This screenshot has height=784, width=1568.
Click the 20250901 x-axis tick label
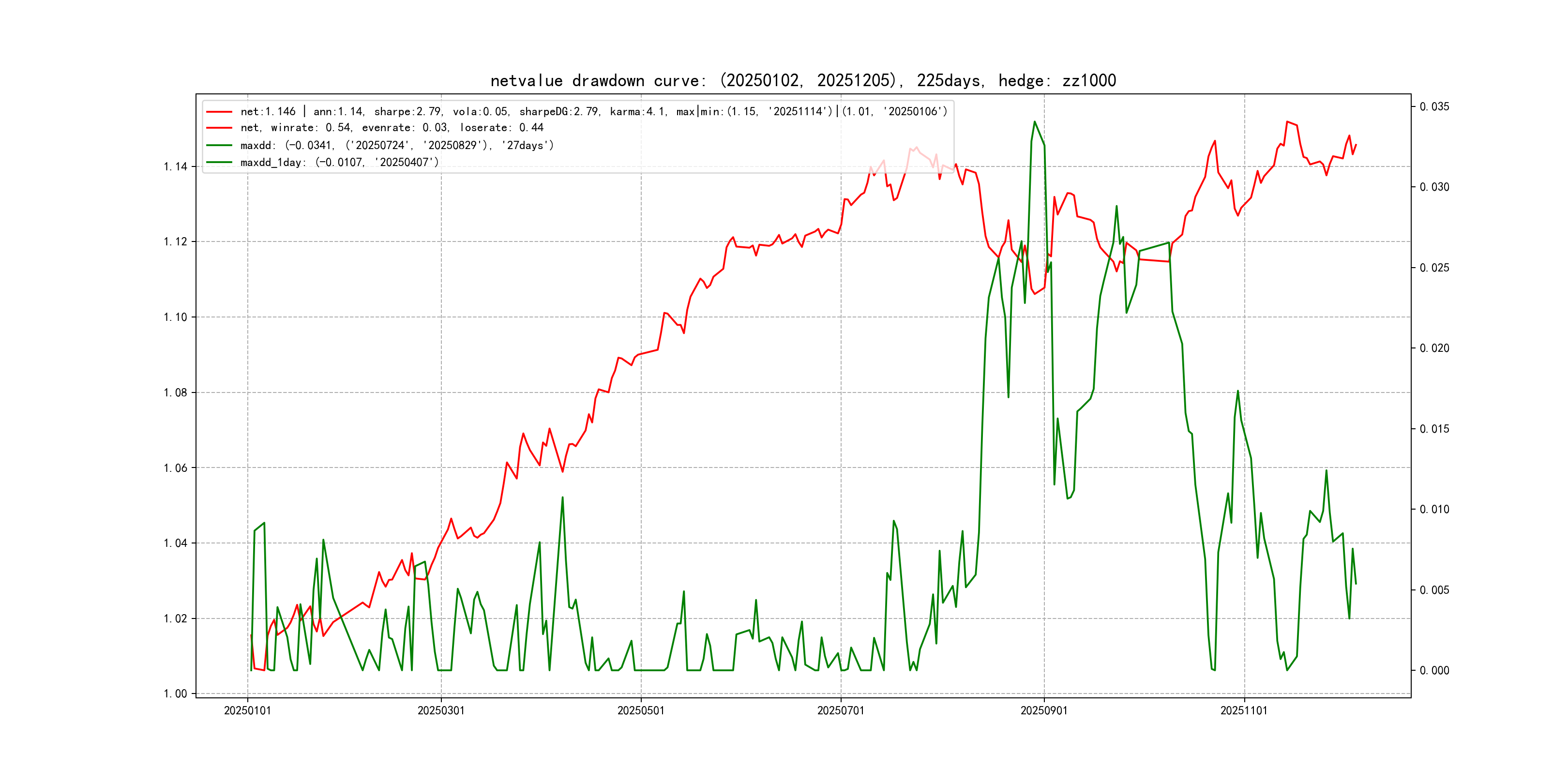click(1043, 711)
